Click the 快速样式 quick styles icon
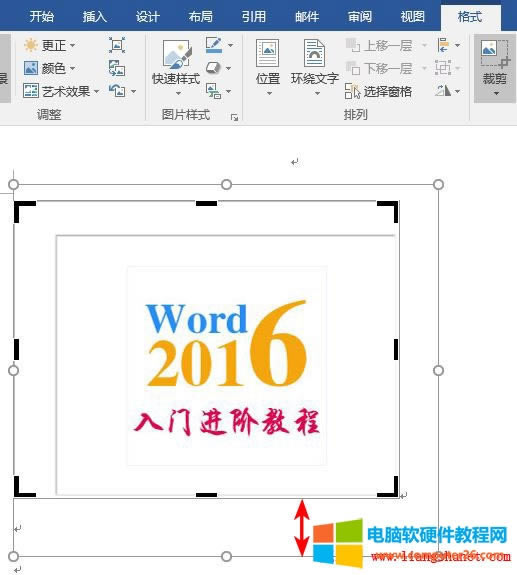The image size is (517, 575). click(x=177, y=54)
